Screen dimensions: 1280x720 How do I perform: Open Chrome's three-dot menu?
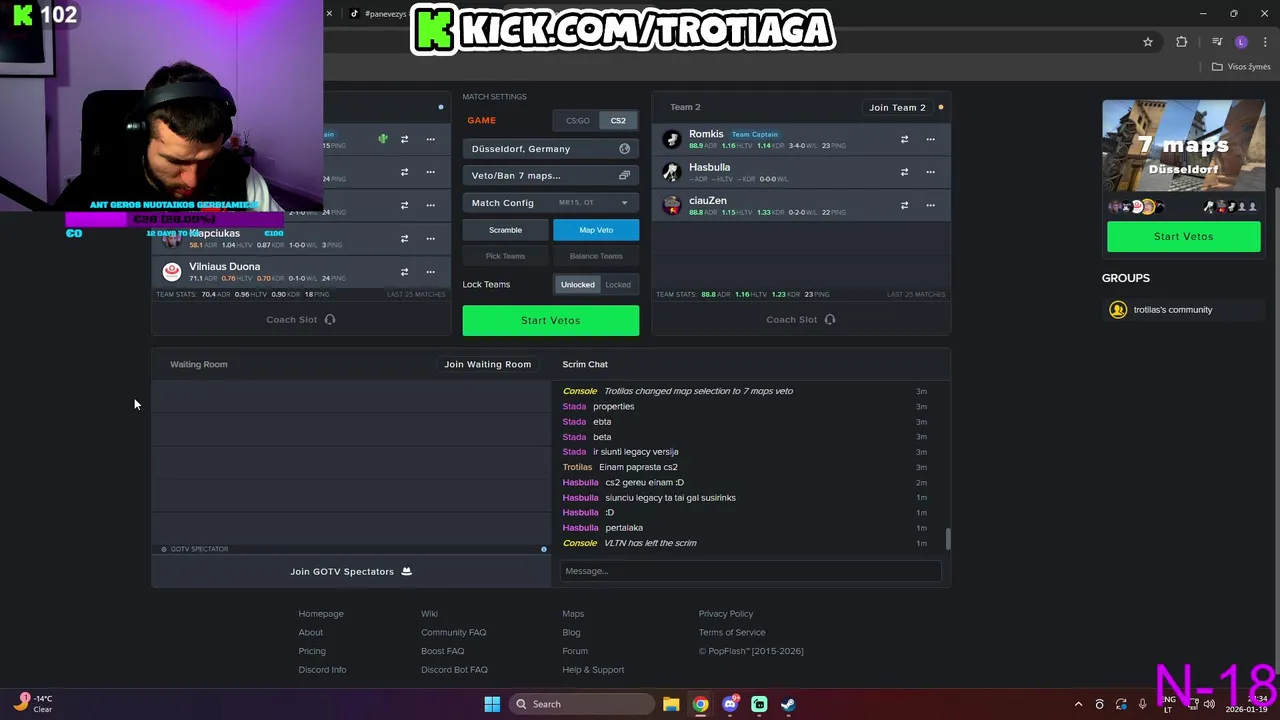1266,42
